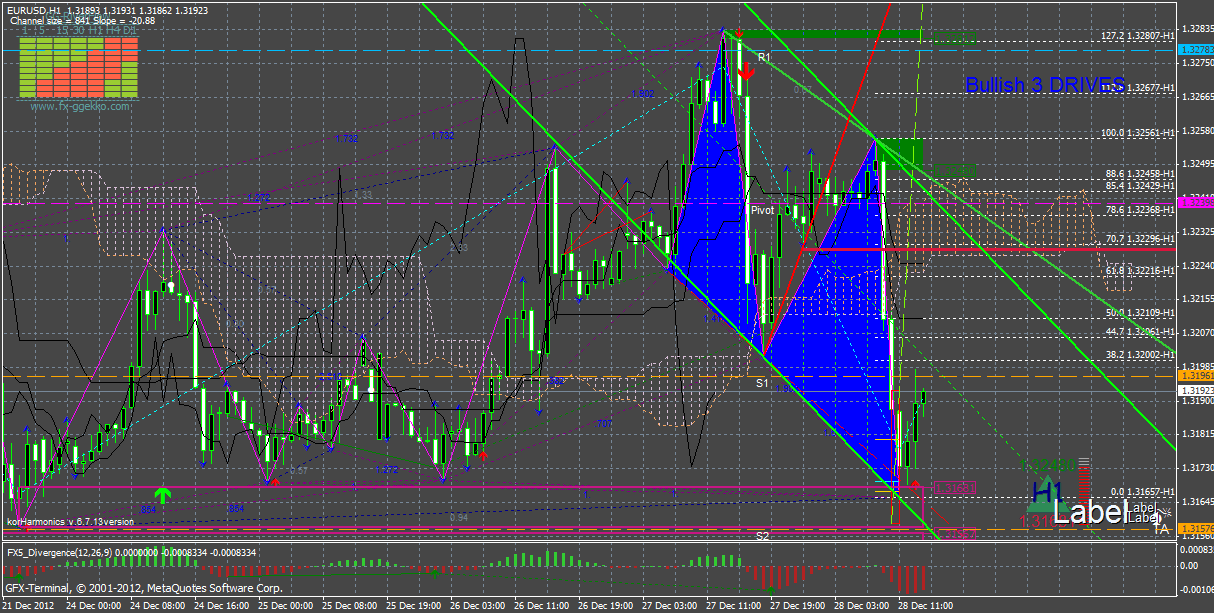The height and width of the screenshot is (613, 1214).
Task: Click the 28 Dec 11:00 time axis label
Action: tap(925, 606)
